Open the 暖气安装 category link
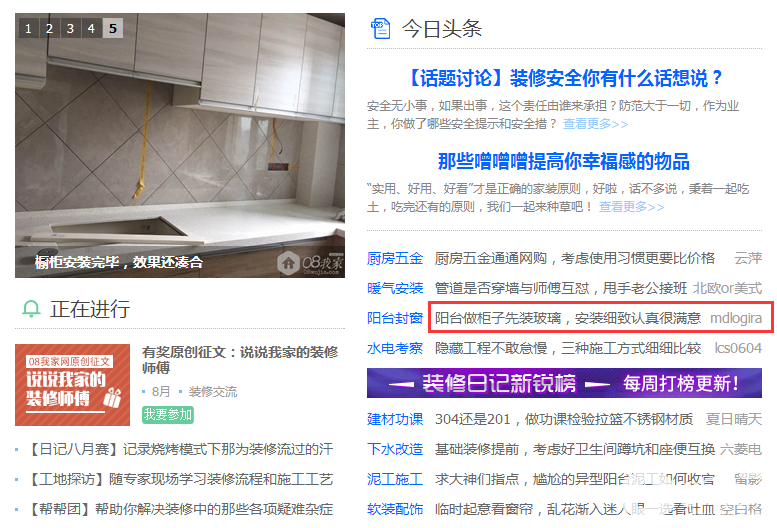 tap(395, 288)
